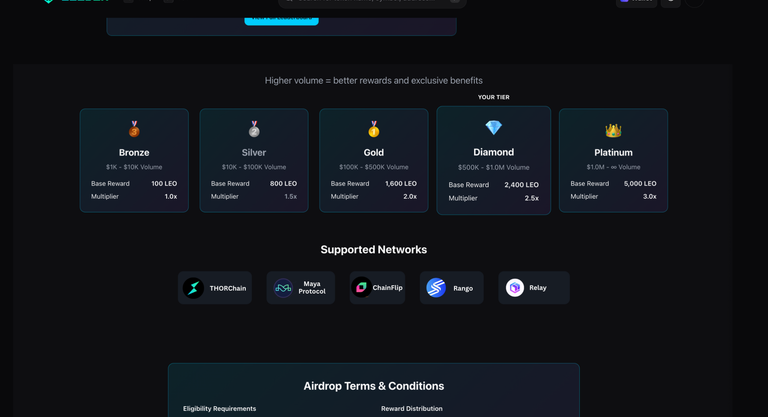Click the YOUR TIER label
This screenshot has width=768, height=417.
494,97
